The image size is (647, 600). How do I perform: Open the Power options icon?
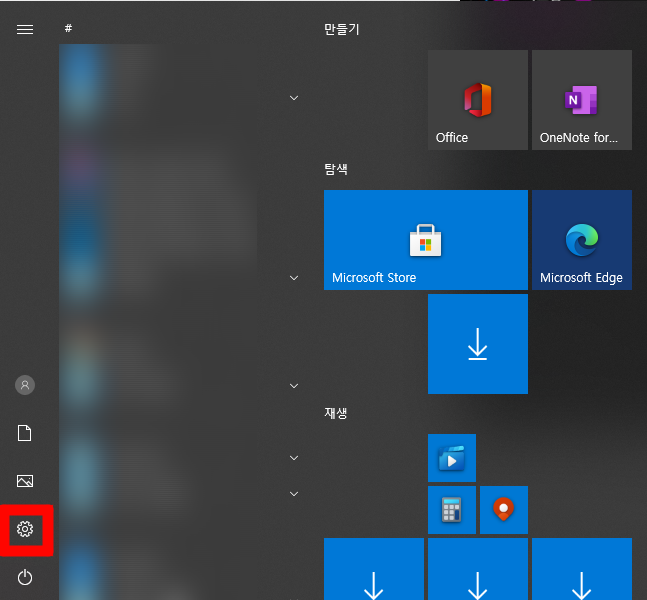[25, 577]
